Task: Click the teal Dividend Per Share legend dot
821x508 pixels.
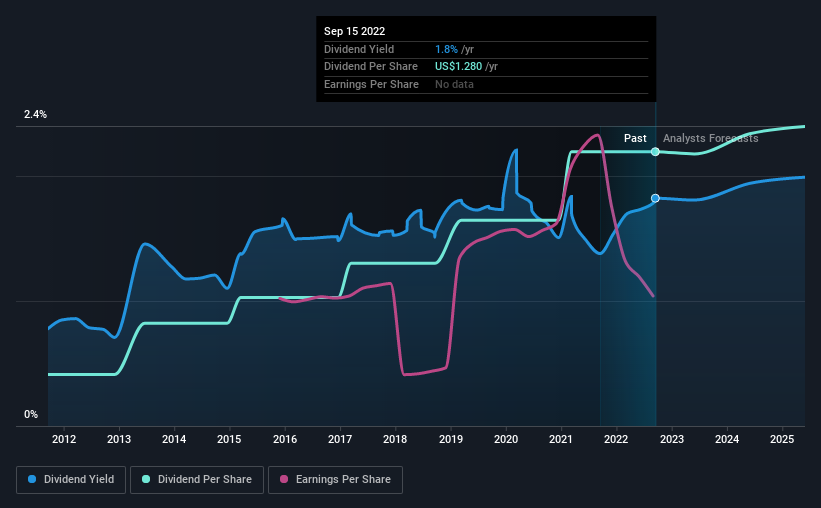Action: 146,479
